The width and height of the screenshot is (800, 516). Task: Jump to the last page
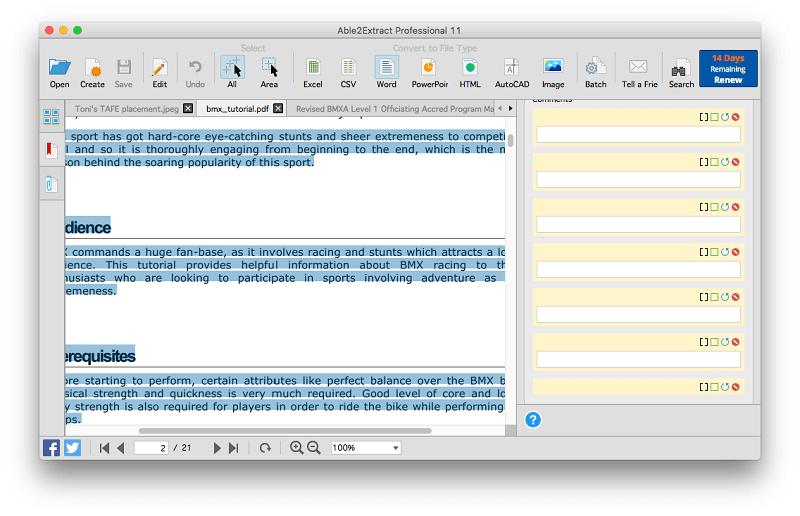pos(234,448)
